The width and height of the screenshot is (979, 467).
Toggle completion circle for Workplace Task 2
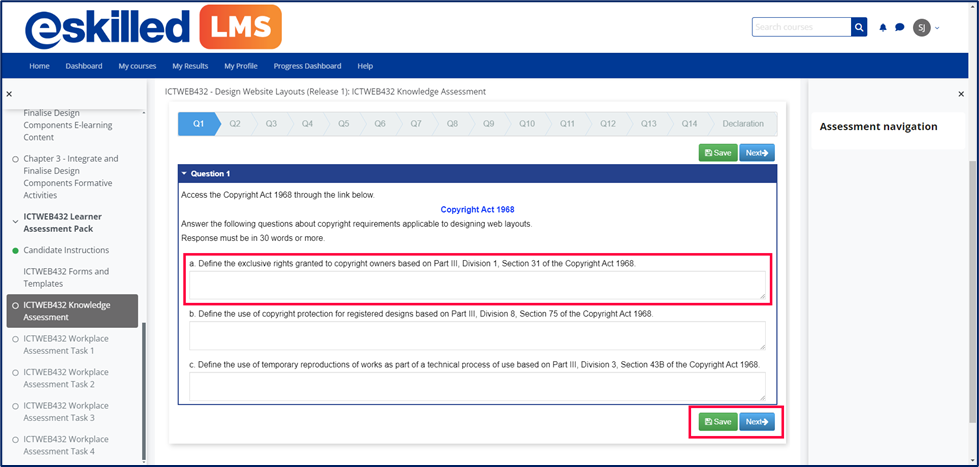(x=15, y=373)
